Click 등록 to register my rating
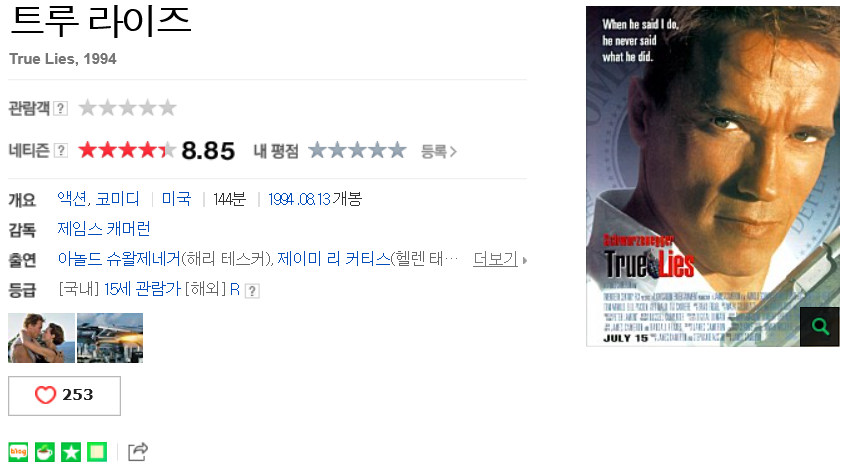 (439, 152)
